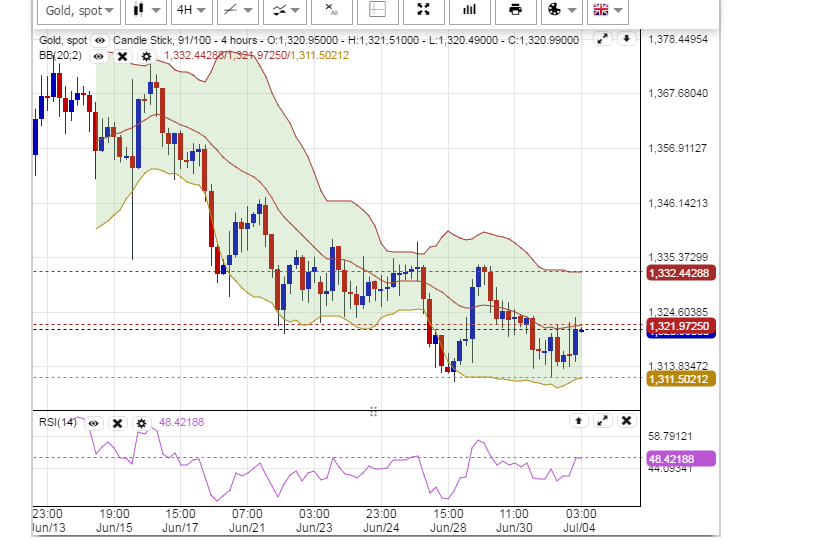Image resolution: width=816 pixels, height=547 pixels.
Task: Click the 58.79121 RSI axis label
Action: click(670, 436)
